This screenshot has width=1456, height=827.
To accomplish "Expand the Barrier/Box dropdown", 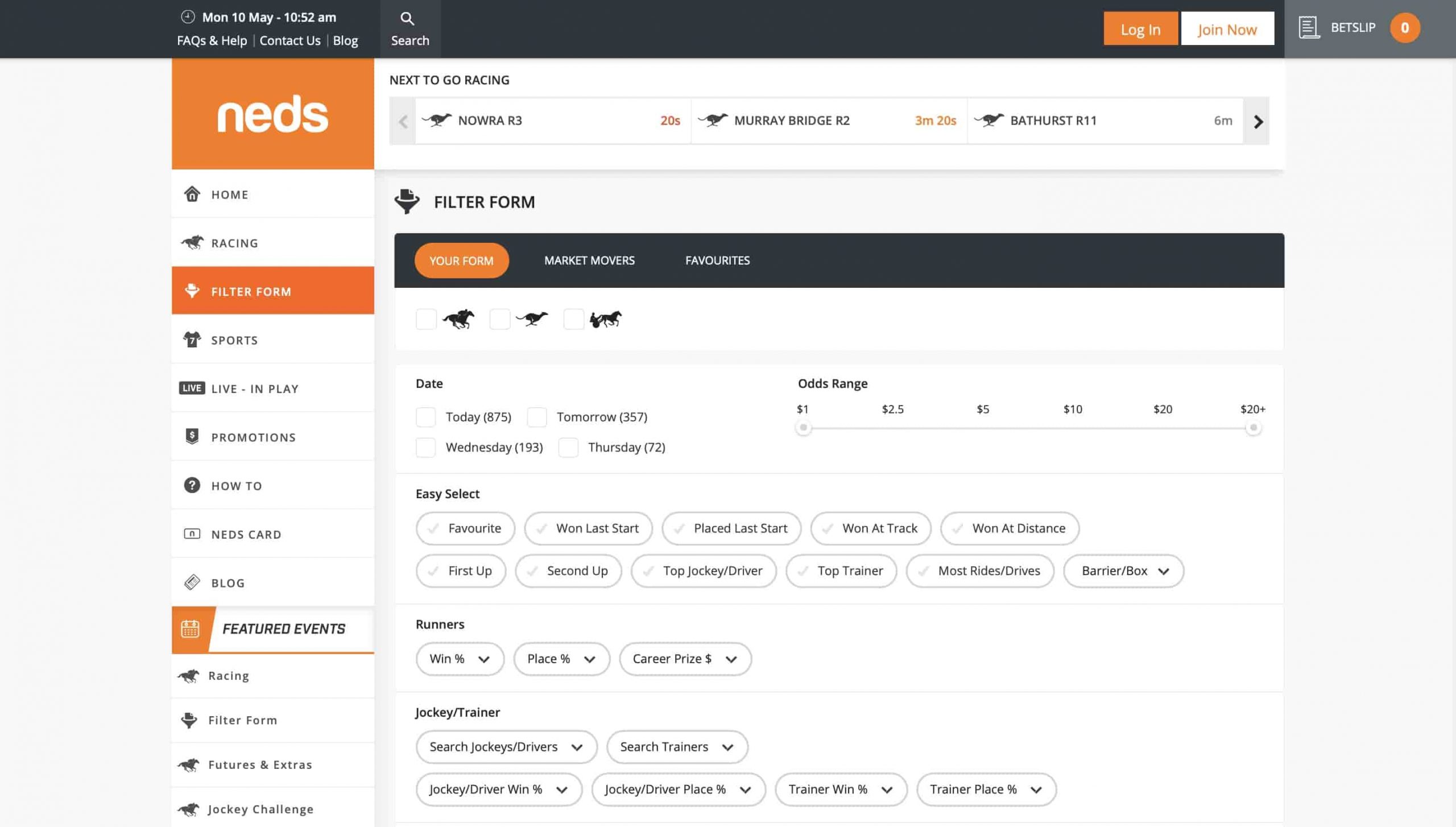I will 1123,570.
